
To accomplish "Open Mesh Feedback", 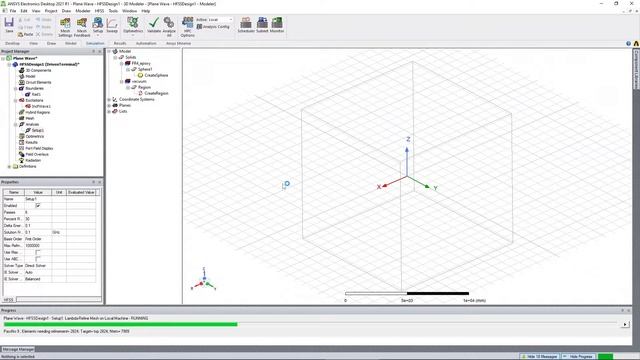I will [82, 27].
